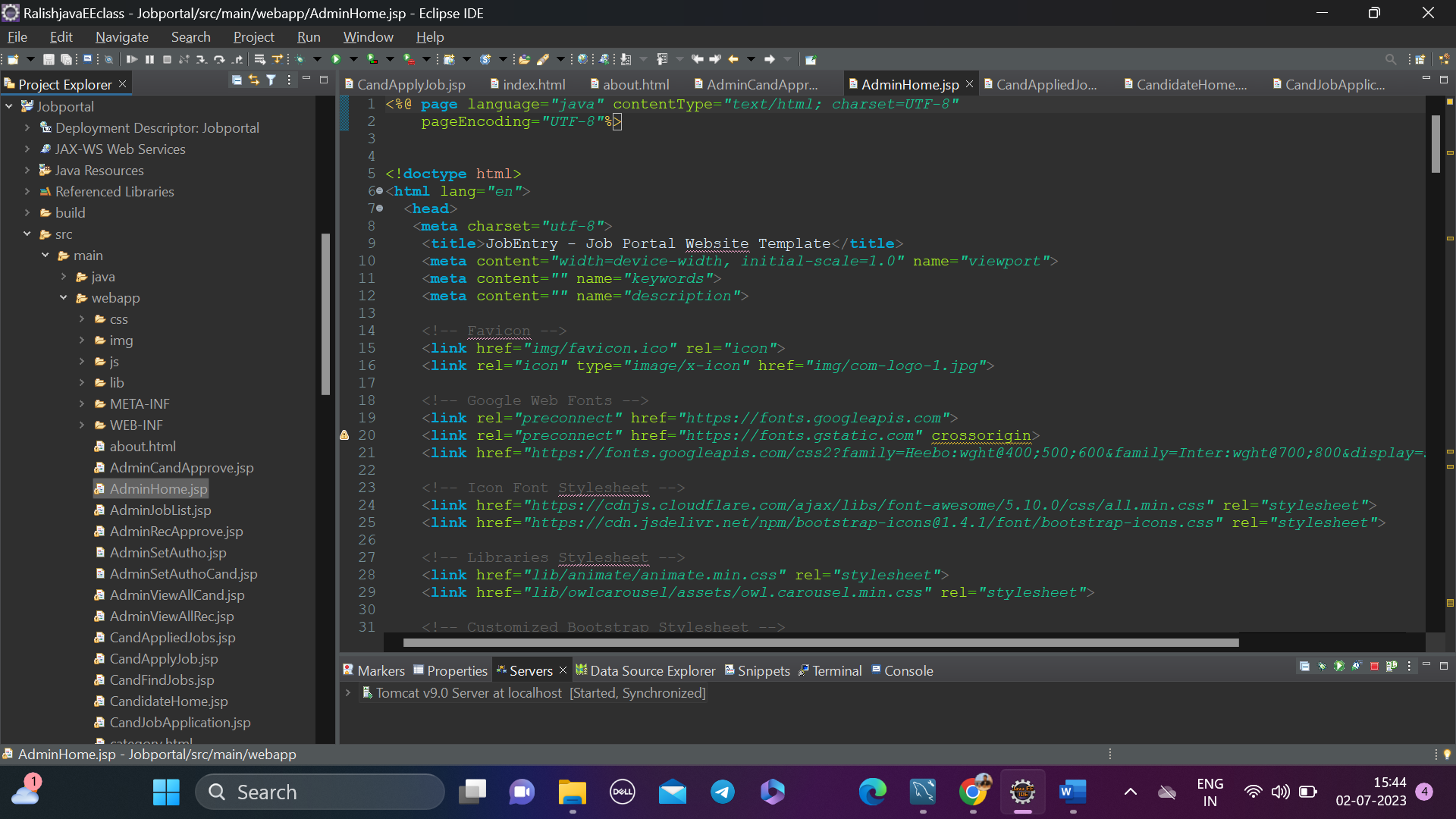The image size is (1456, 819).
Task: Start server in profiling mode icon
Action: tap(1357, 667)
